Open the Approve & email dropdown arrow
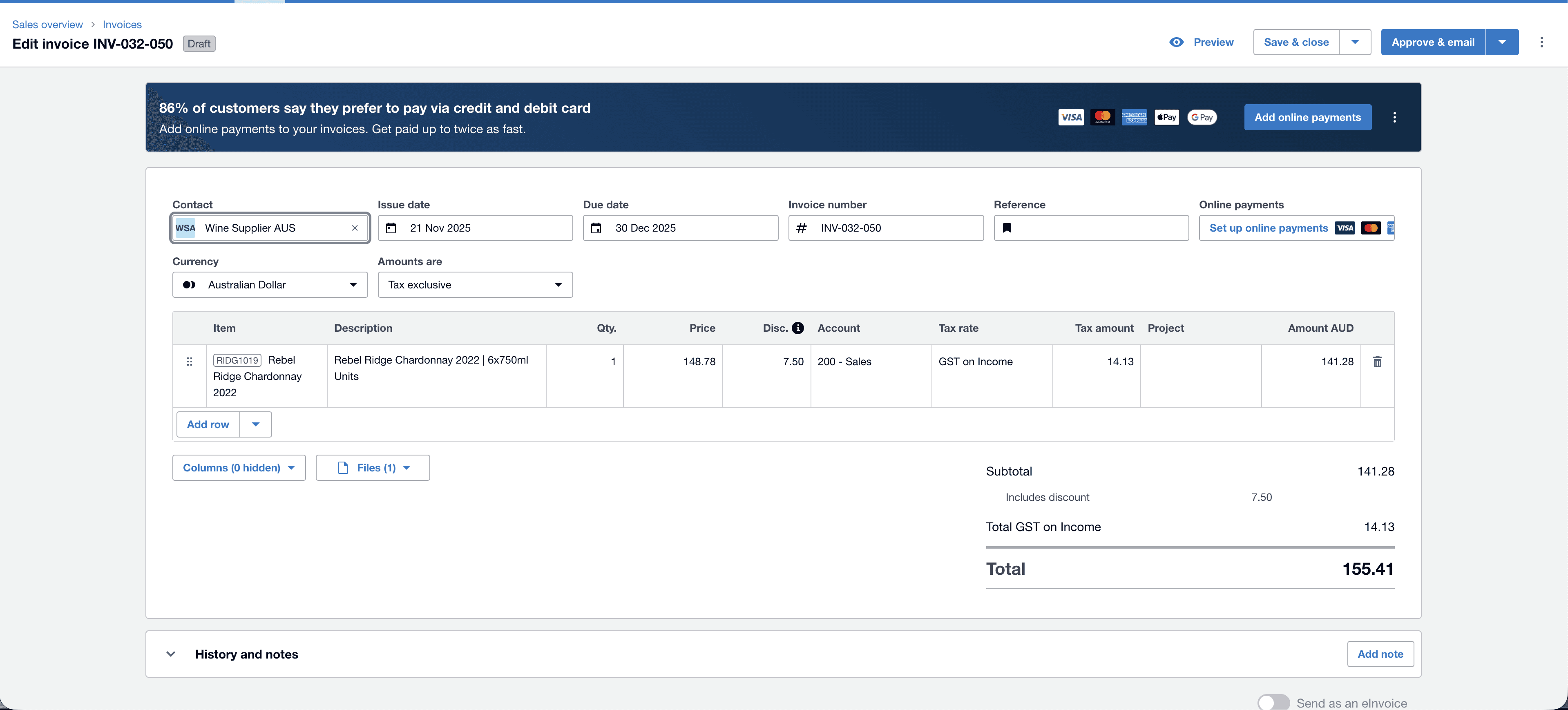 1502,42
